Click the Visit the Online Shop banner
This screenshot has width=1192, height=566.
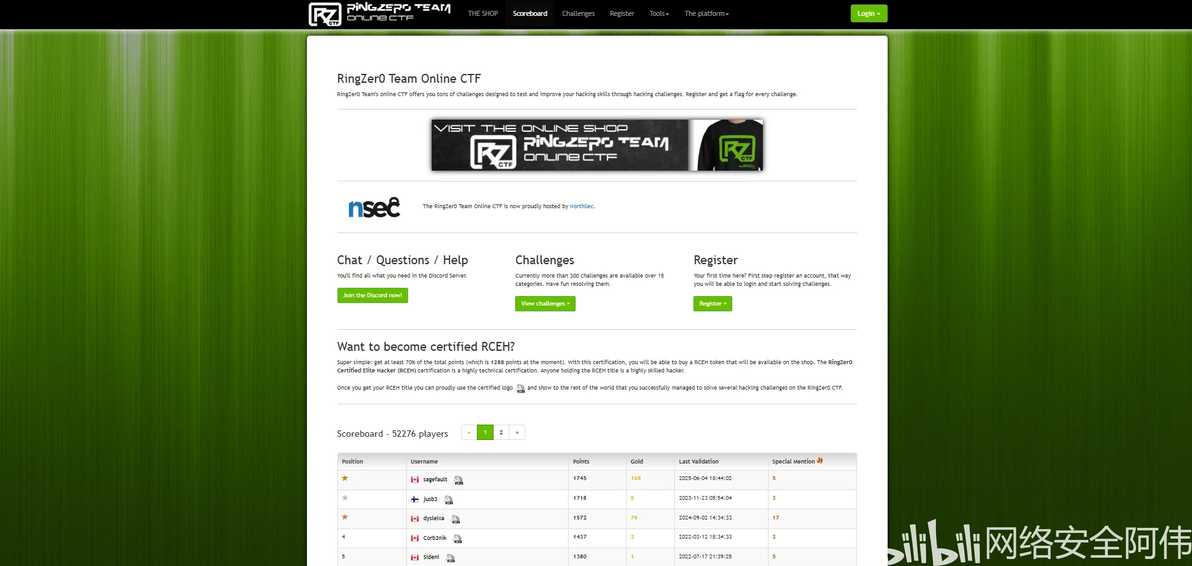click(597, 144)
